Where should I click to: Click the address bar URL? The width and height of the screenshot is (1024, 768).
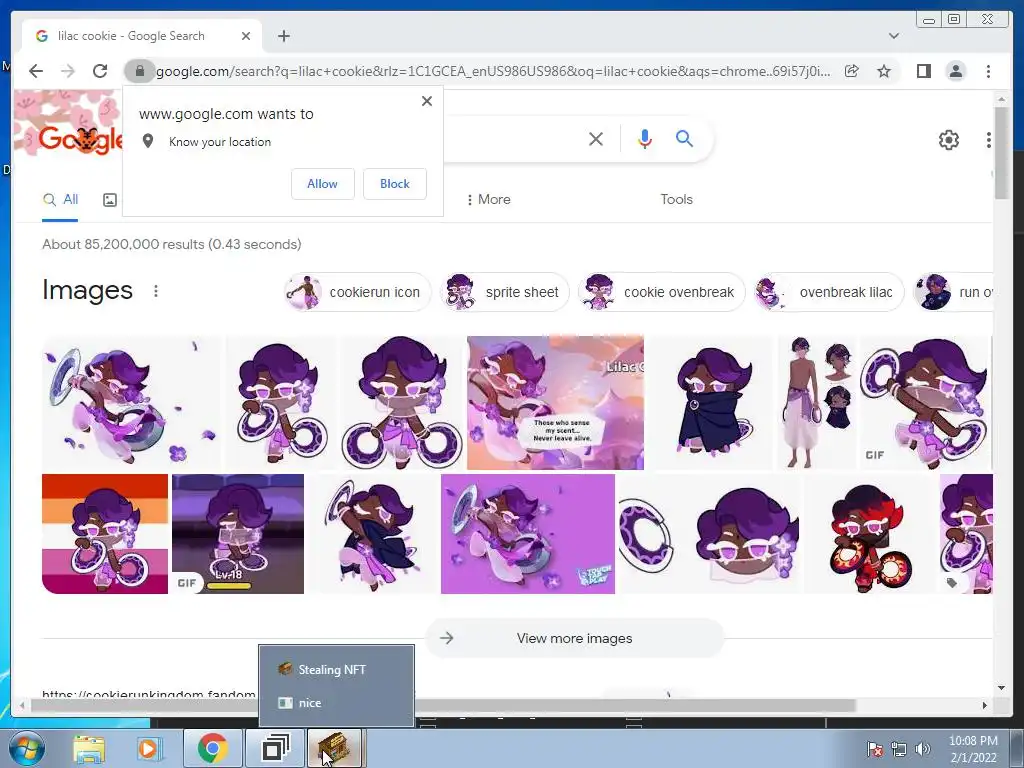click(493, 71)
